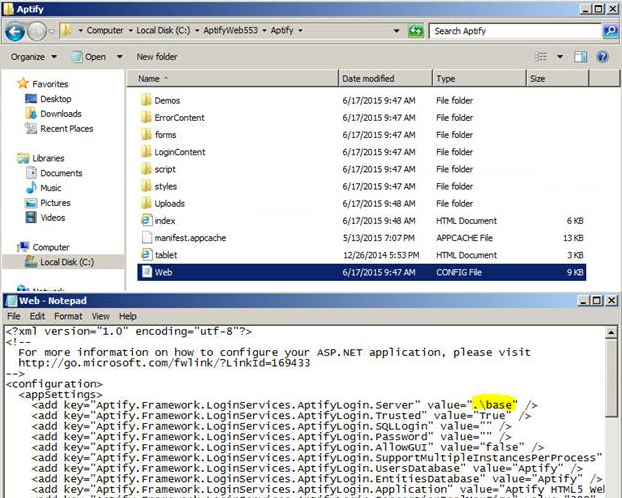Click inside the Search Aptify field

(x=515, y=31)
